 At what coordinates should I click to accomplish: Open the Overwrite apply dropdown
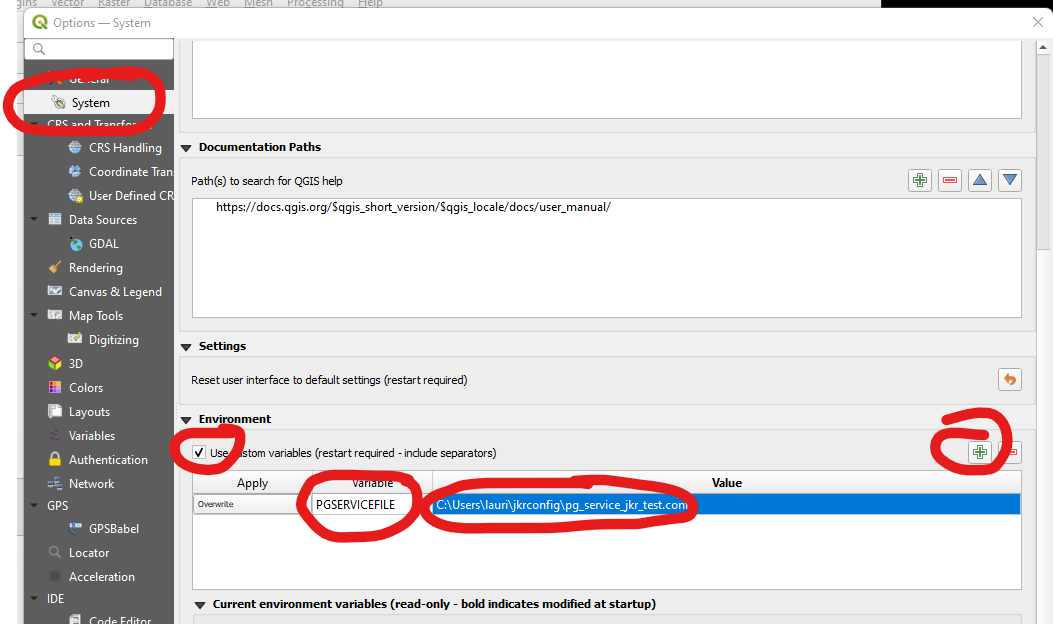(252, 504)
